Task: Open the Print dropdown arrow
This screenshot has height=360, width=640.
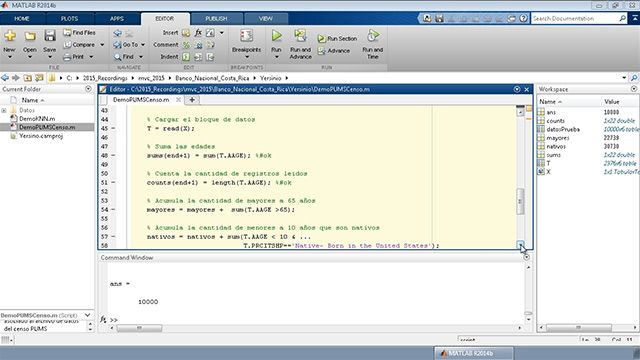Action: [91, 57]
